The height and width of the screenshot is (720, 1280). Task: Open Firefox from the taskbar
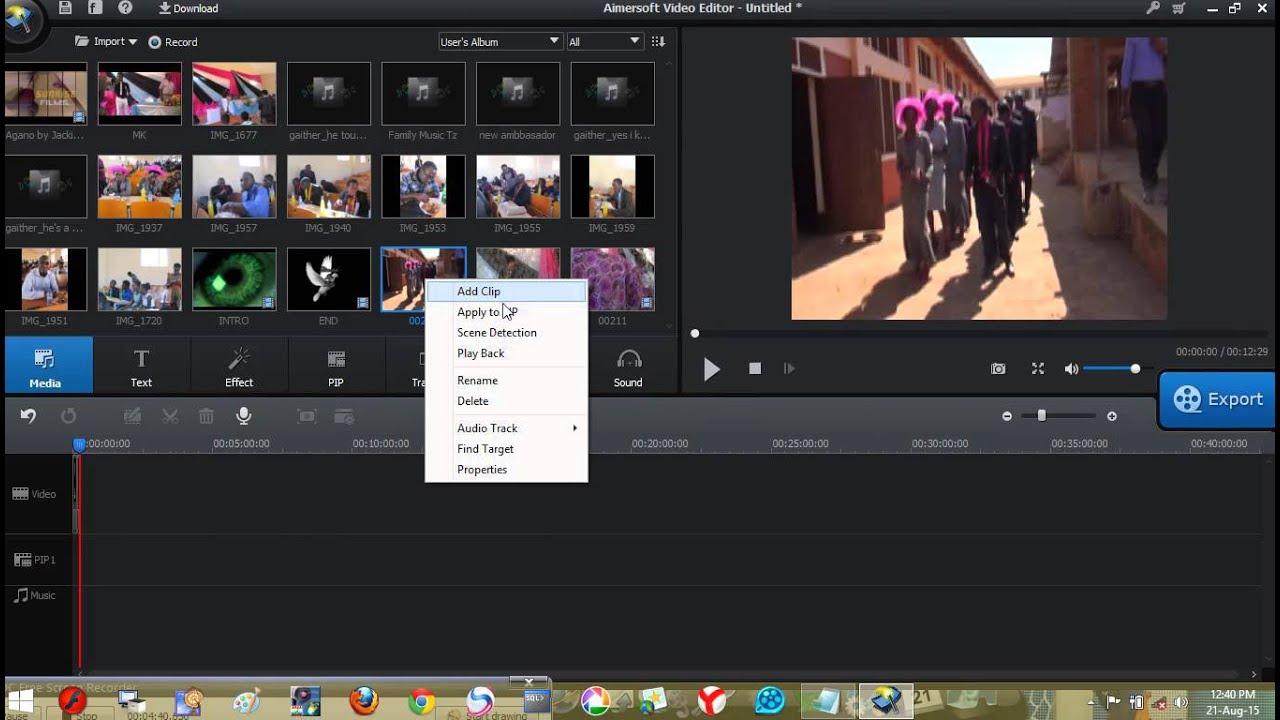click(363, 701)
